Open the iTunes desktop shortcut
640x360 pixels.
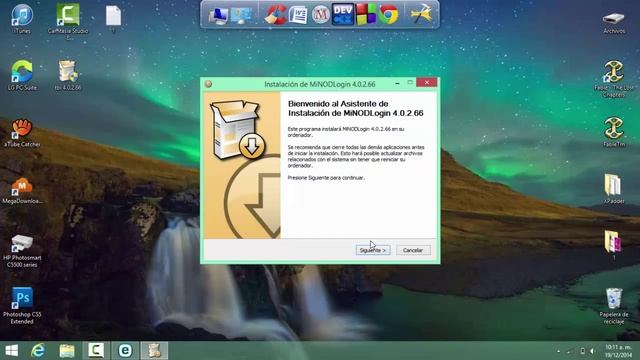(x=22, y=19)
